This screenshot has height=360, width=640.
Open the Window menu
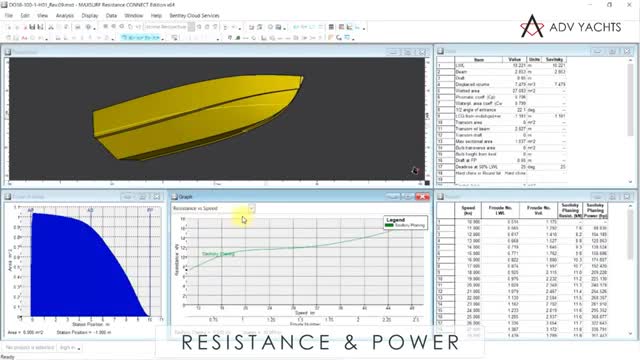(x=133, y=16)
